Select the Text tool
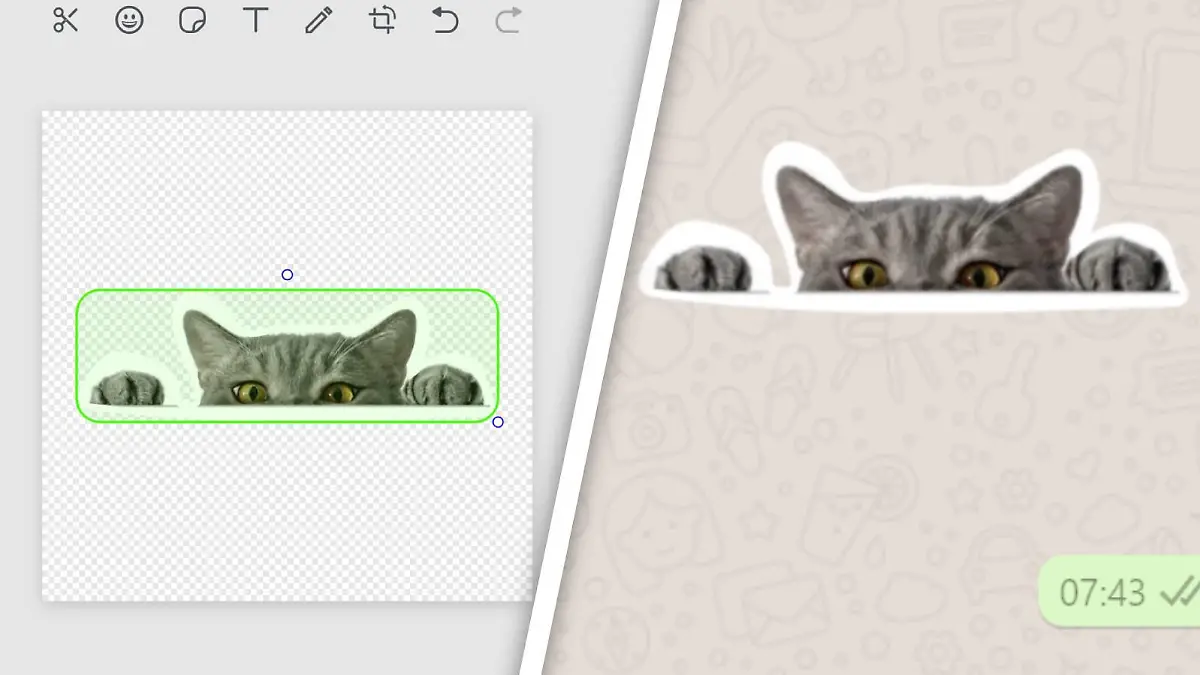 (x=256, y=20)
